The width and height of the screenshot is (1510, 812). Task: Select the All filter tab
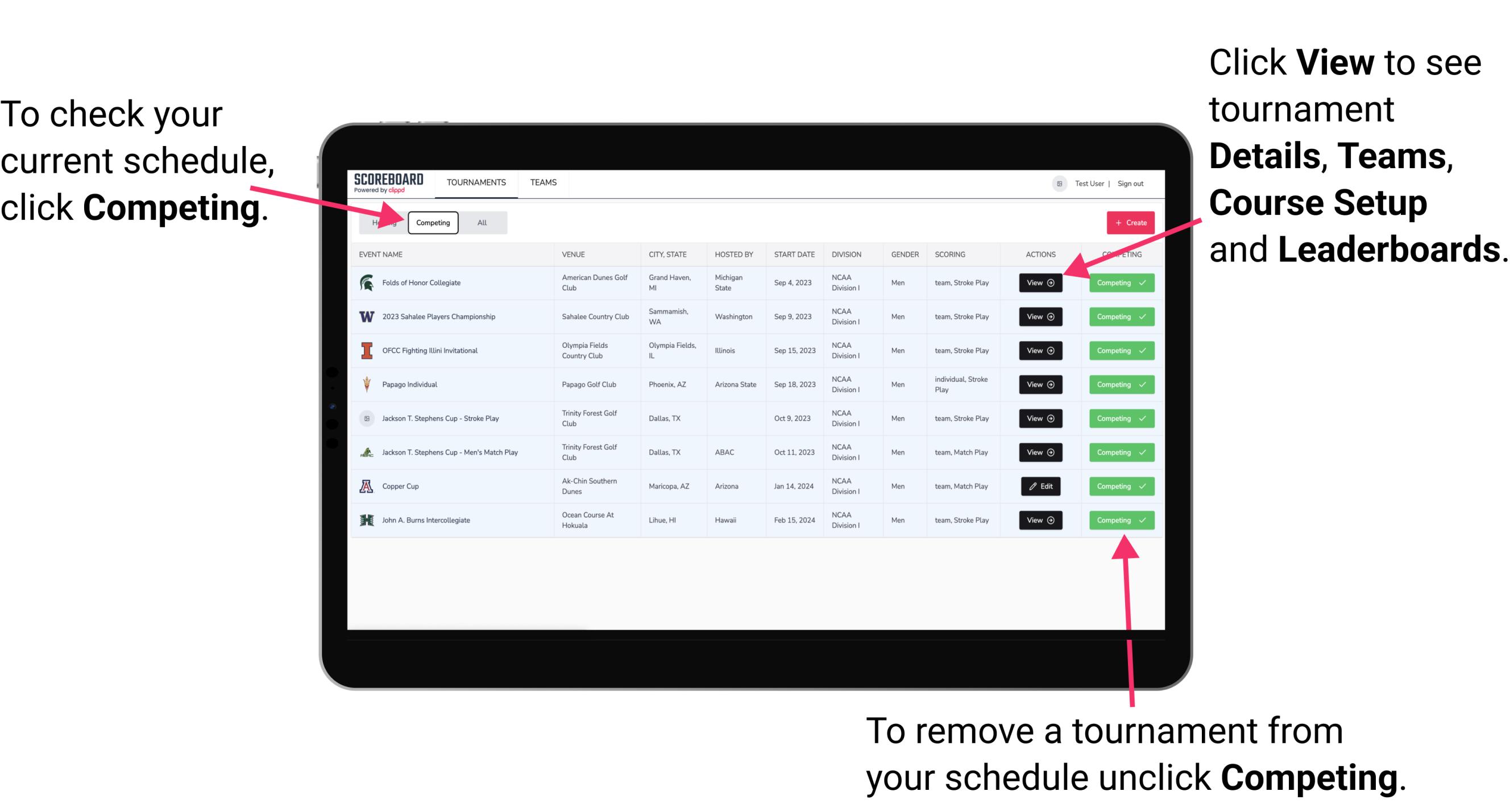[480, 222]
